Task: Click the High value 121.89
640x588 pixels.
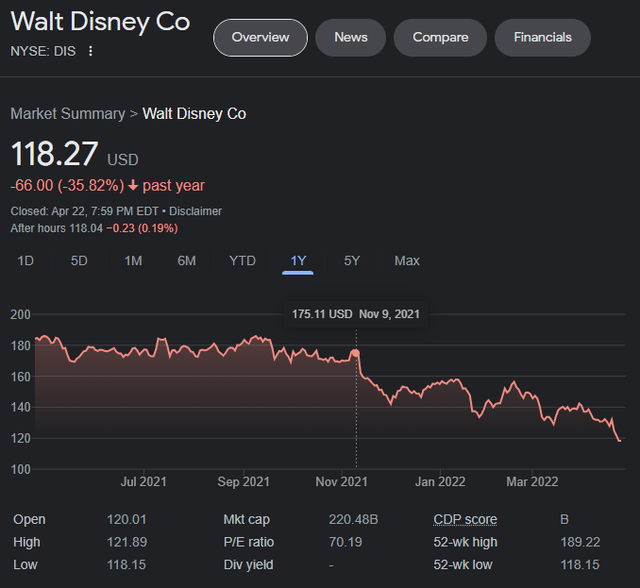Action: [127, 542]
